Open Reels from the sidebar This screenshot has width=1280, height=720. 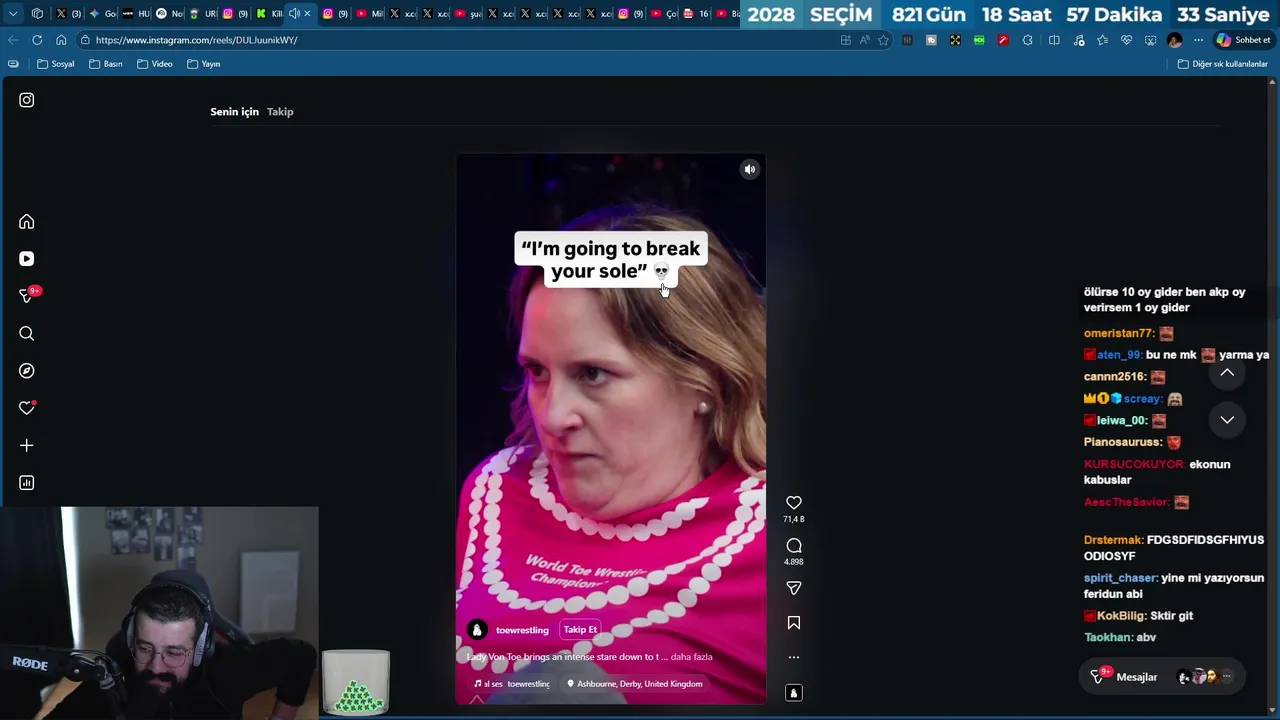[x=27, y=259]
